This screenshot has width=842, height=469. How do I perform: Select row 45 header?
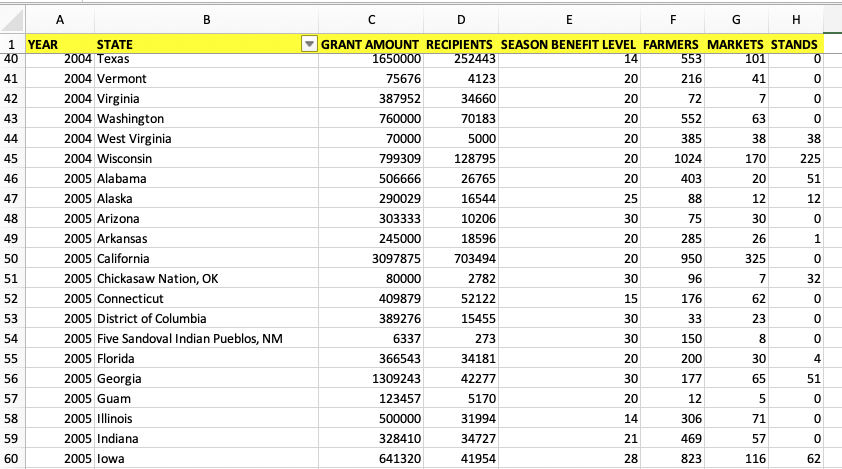(11, 159)
